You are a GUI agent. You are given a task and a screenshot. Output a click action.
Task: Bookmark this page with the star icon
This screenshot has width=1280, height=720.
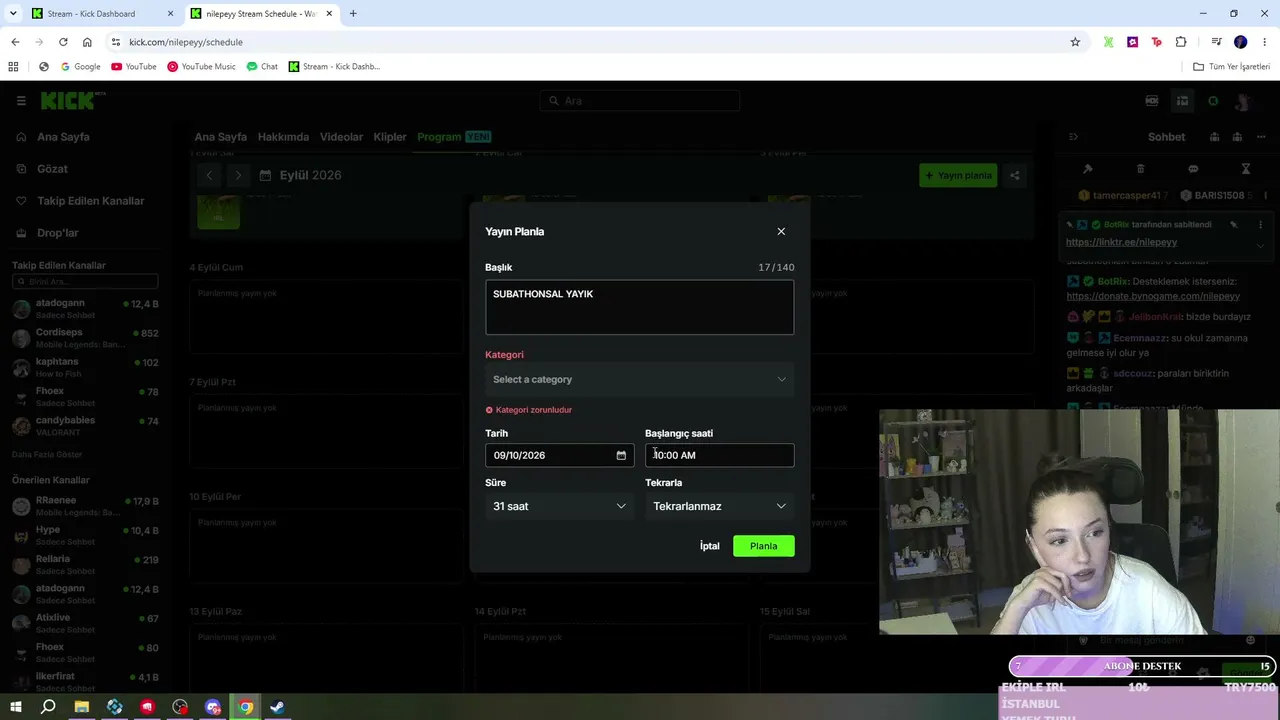point(1075,42)
